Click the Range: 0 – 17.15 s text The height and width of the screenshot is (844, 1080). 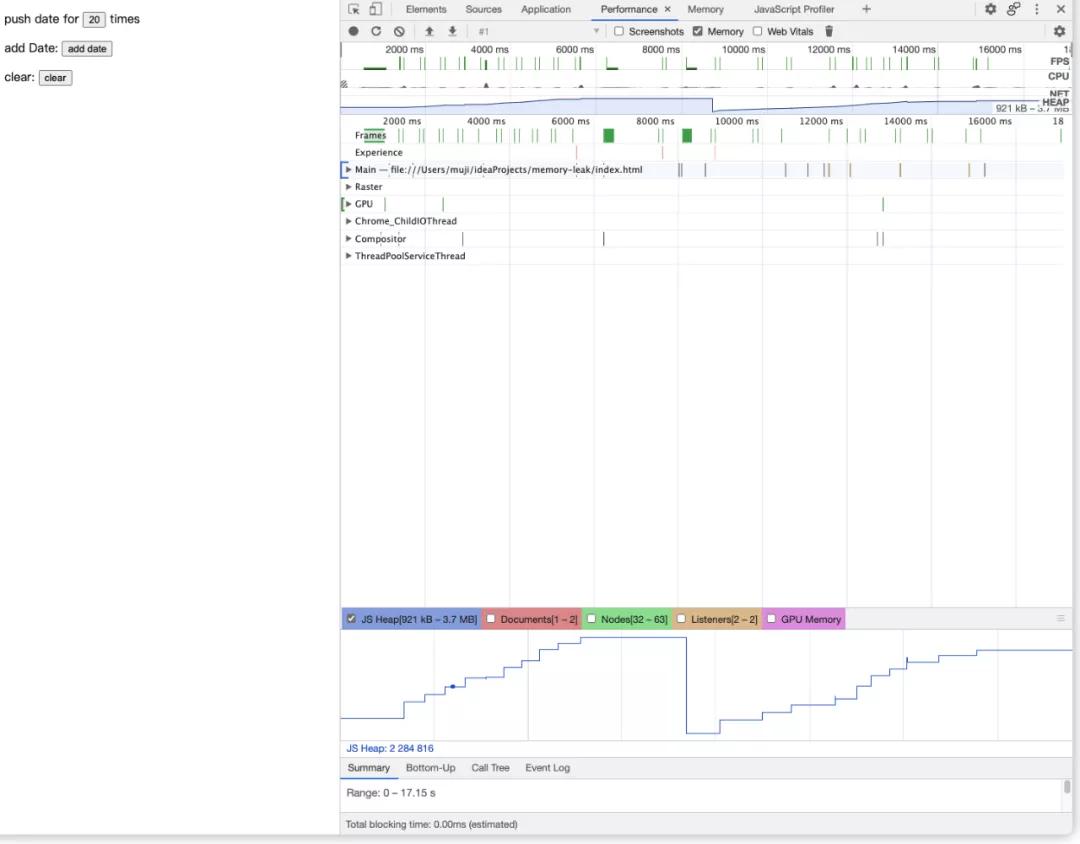(391, 793)
